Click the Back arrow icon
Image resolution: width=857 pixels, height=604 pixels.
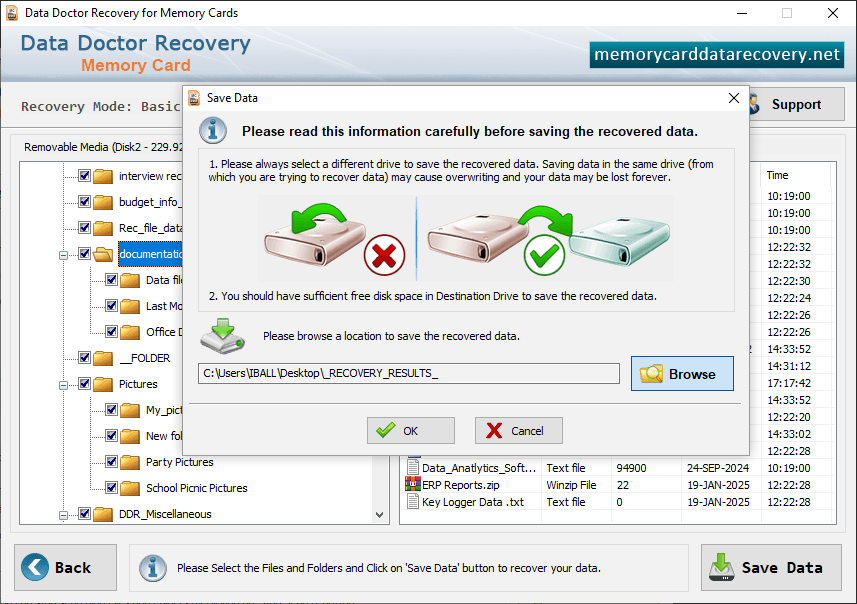coord(35,567)
